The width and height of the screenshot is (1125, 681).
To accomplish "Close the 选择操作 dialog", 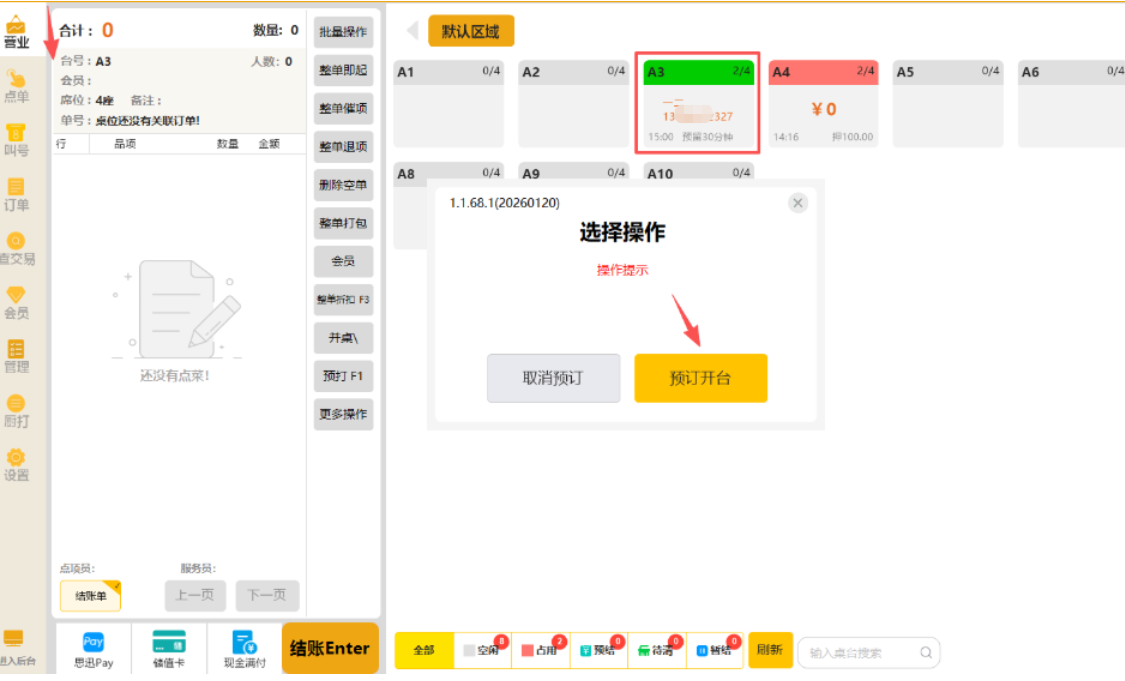I will click(x=797, y=203).
